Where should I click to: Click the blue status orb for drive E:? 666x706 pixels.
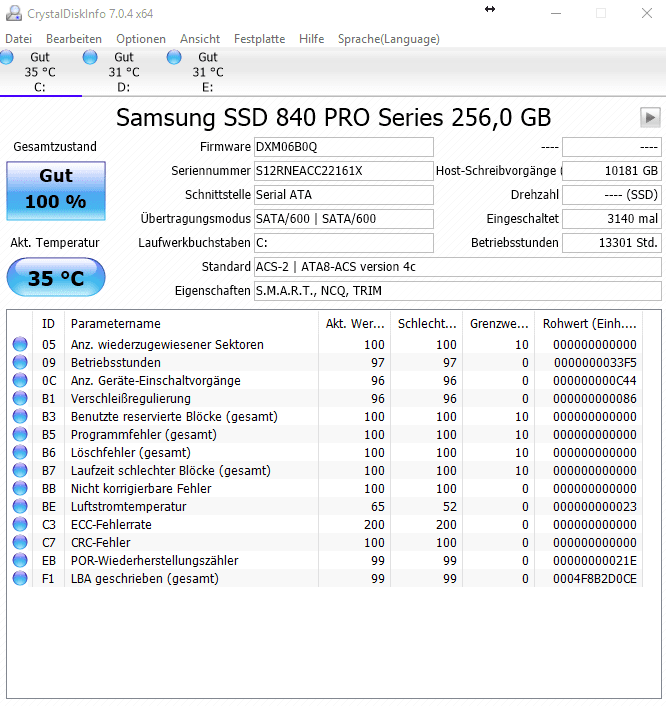[174, 57]
